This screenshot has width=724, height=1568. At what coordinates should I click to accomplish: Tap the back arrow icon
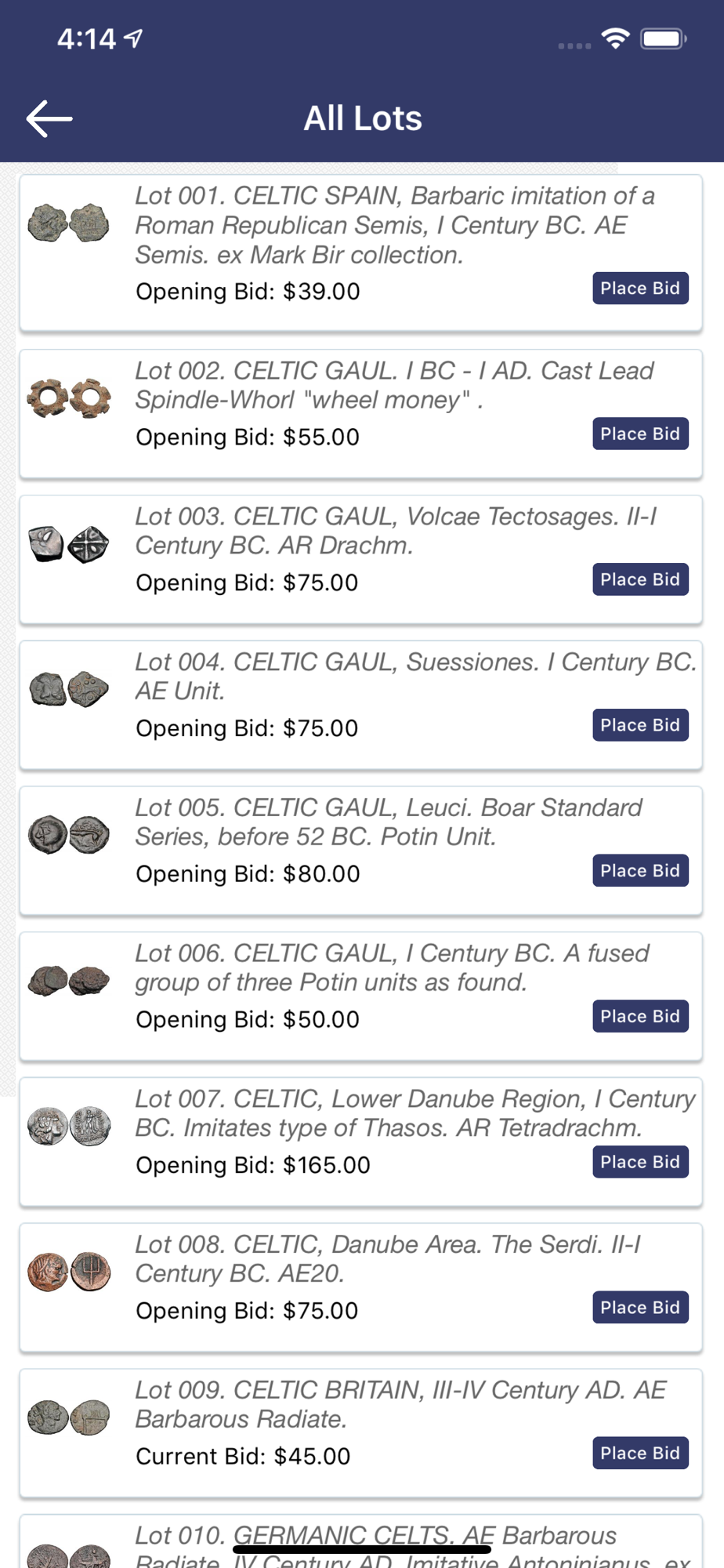[49, 118]
